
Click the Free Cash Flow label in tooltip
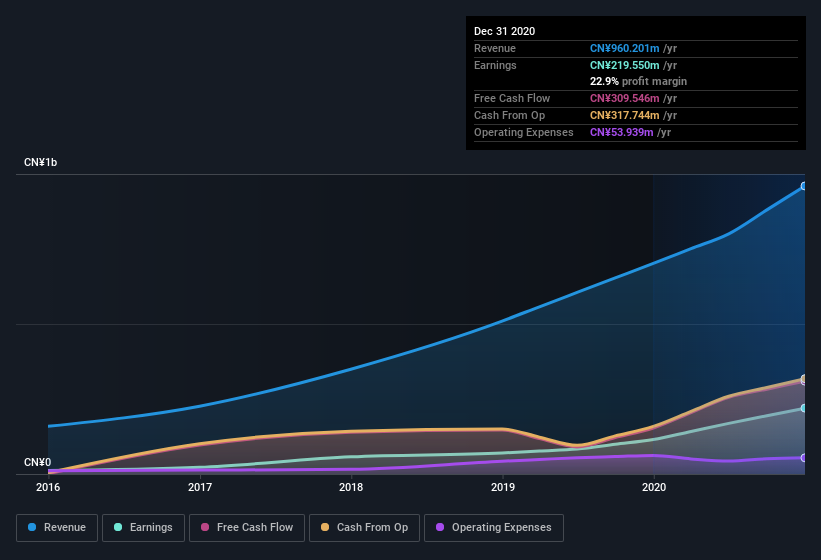pyautogui.click(x=512, y=98)
